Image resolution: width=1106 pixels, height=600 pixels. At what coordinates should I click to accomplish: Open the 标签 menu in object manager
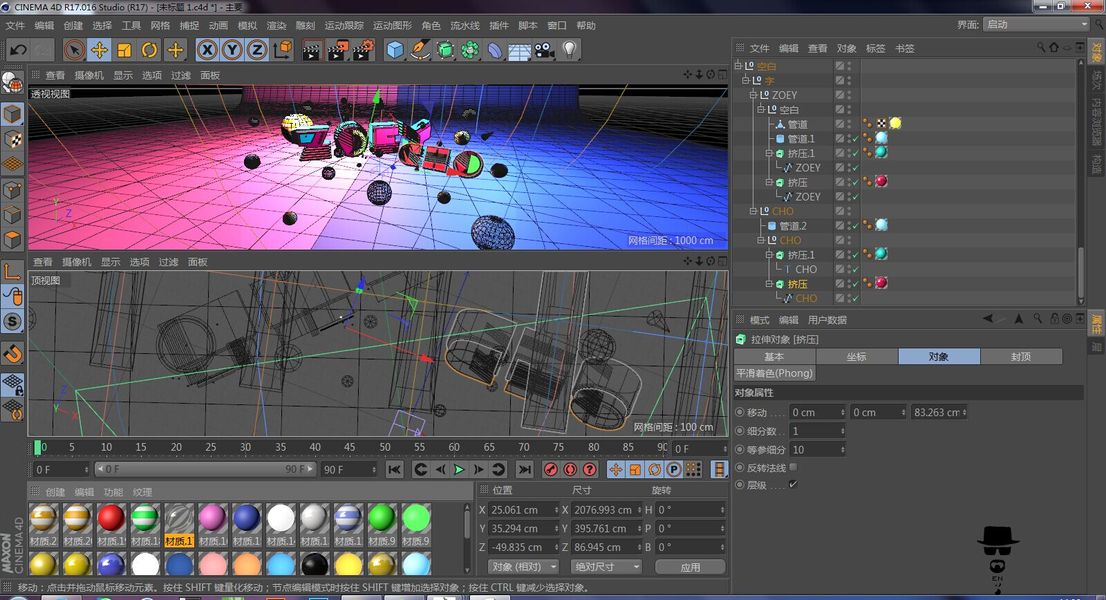pos(875,49)
